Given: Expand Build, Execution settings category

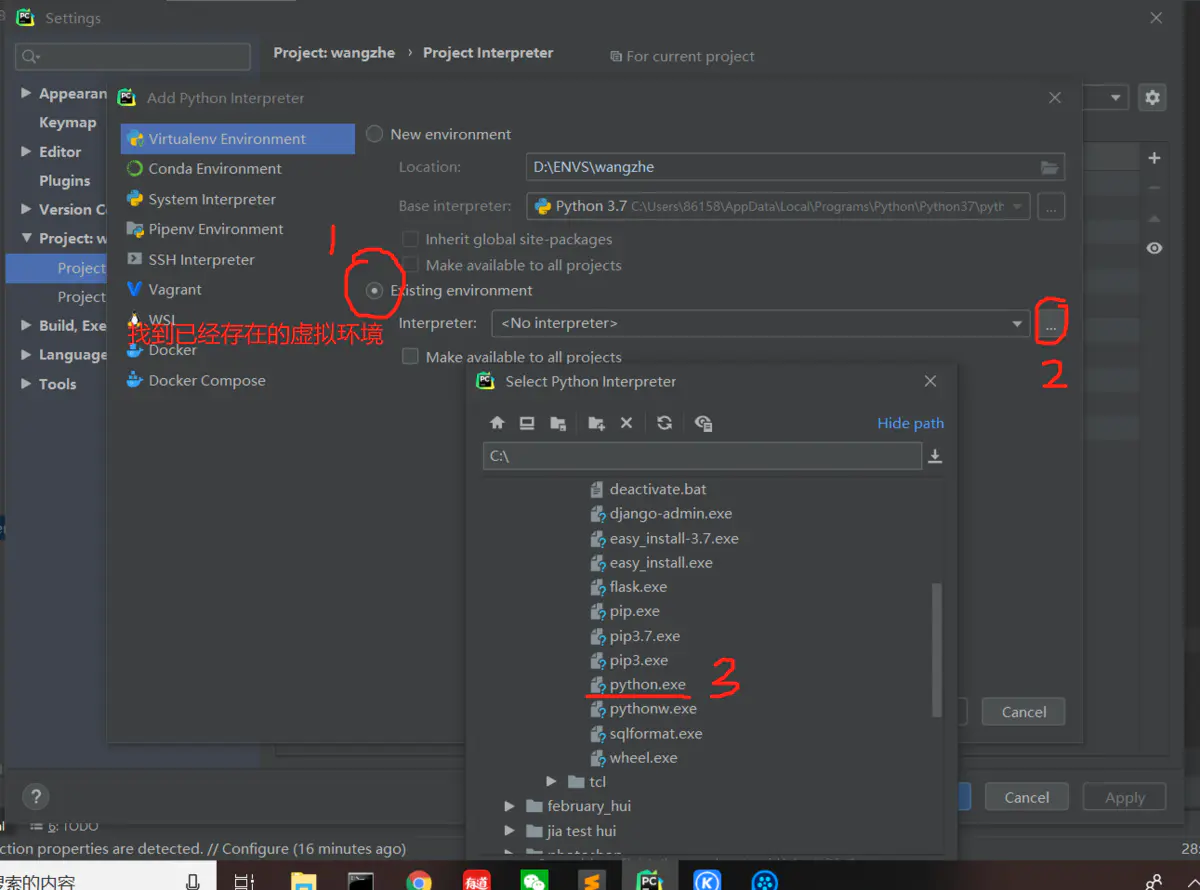Looking at the screenshot, I should 26,326.
